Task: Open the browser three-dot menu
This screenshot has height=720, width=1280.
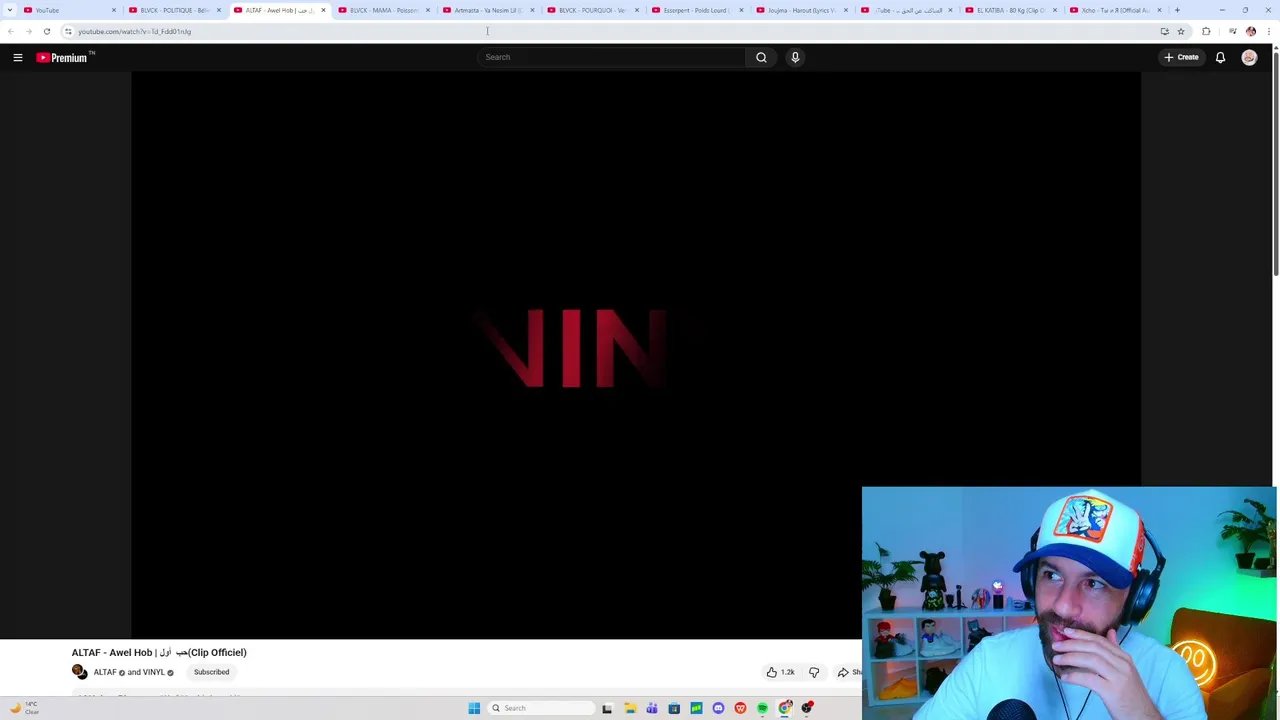Action: point(1269,32)
